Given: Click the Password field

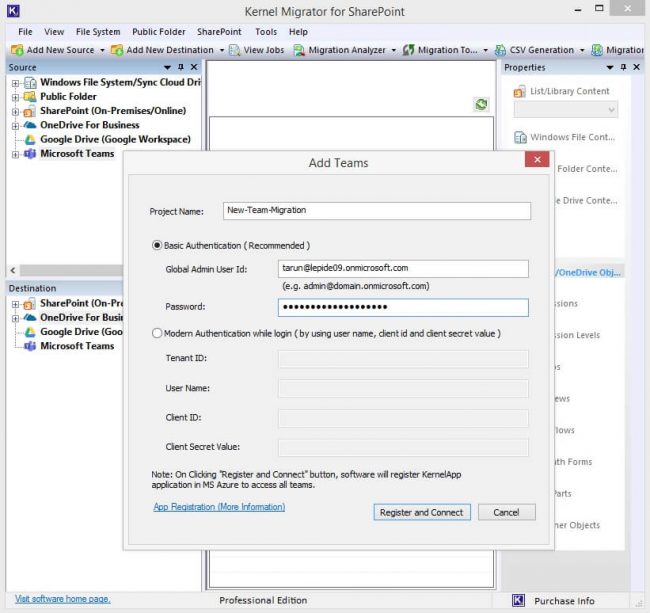Looking at the screenshot, I should (403, 308).
